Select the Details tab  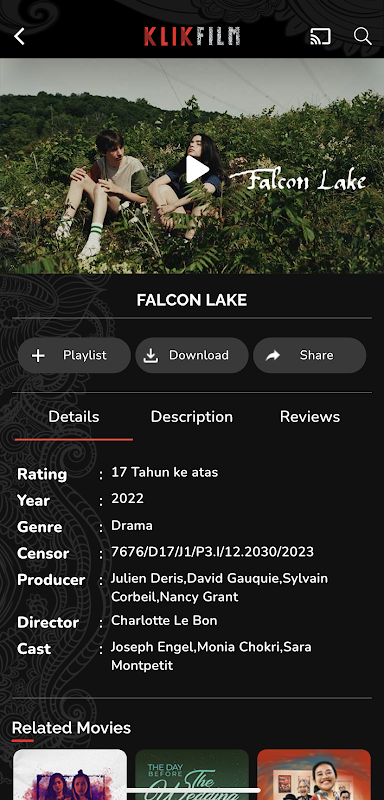74,417
